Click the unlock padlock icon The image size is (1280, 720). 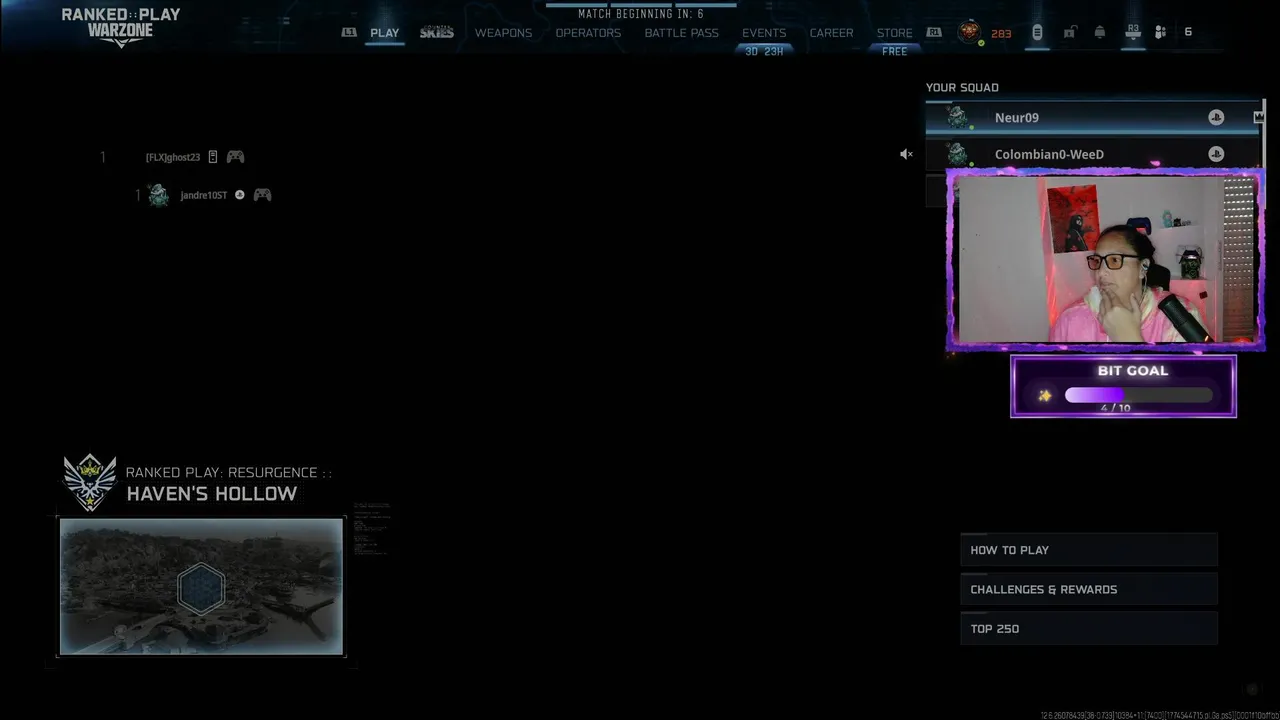pos(1069,32)
